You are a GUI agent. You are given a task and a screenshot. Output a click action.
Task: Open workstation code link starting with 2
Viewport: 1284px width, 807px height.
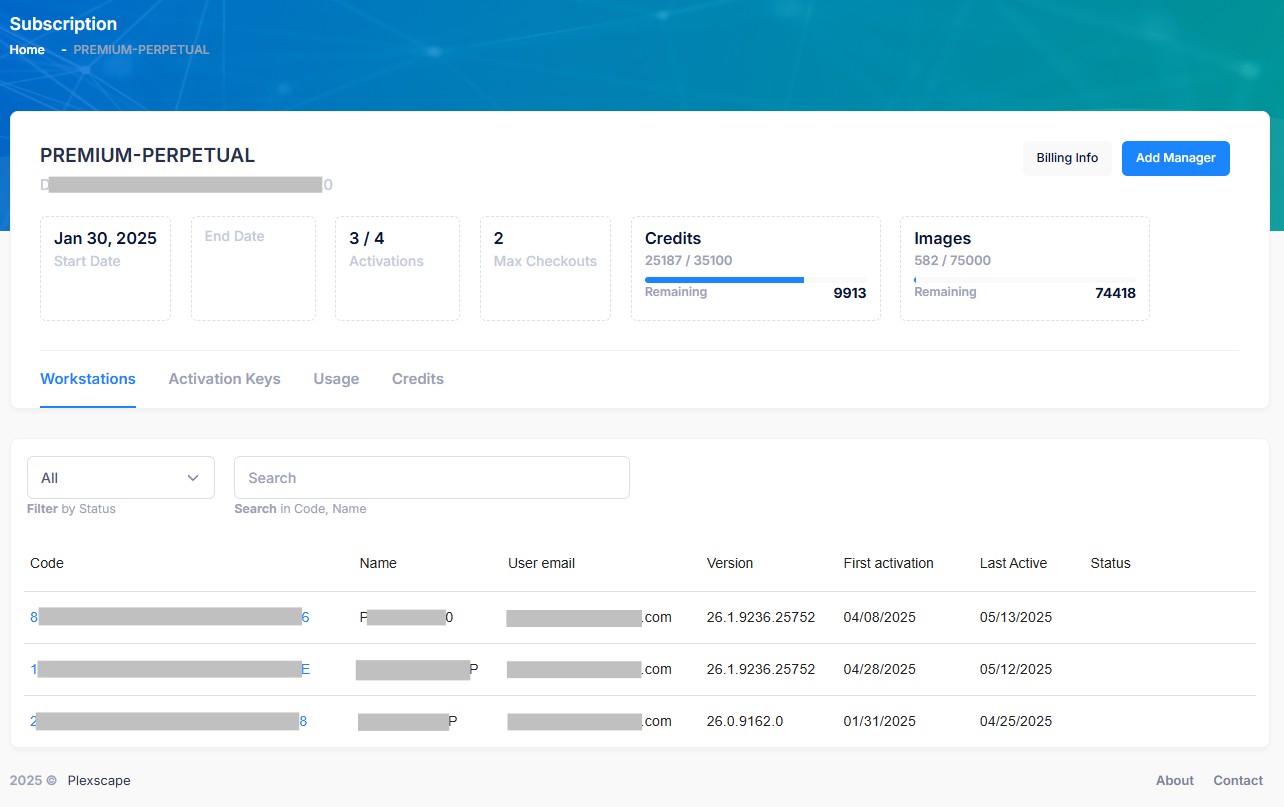point(169,721)
